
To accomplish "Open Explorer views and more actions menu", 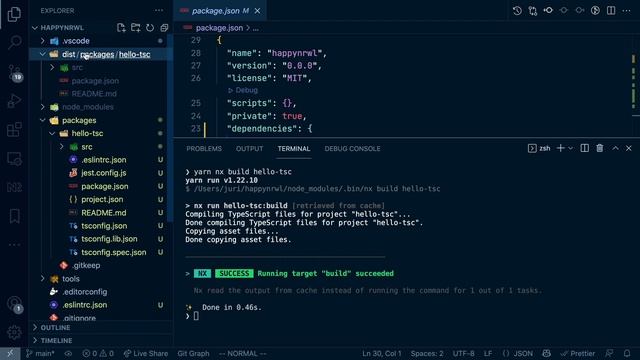I will point(159,11).
